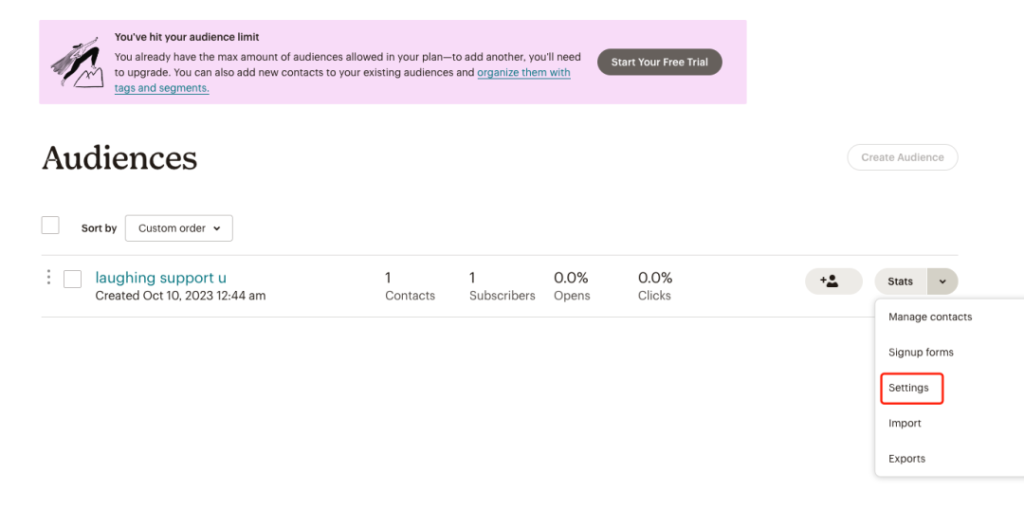
Task: Click the Created Oct 10, 2023 date text
Action: (180, 296)
